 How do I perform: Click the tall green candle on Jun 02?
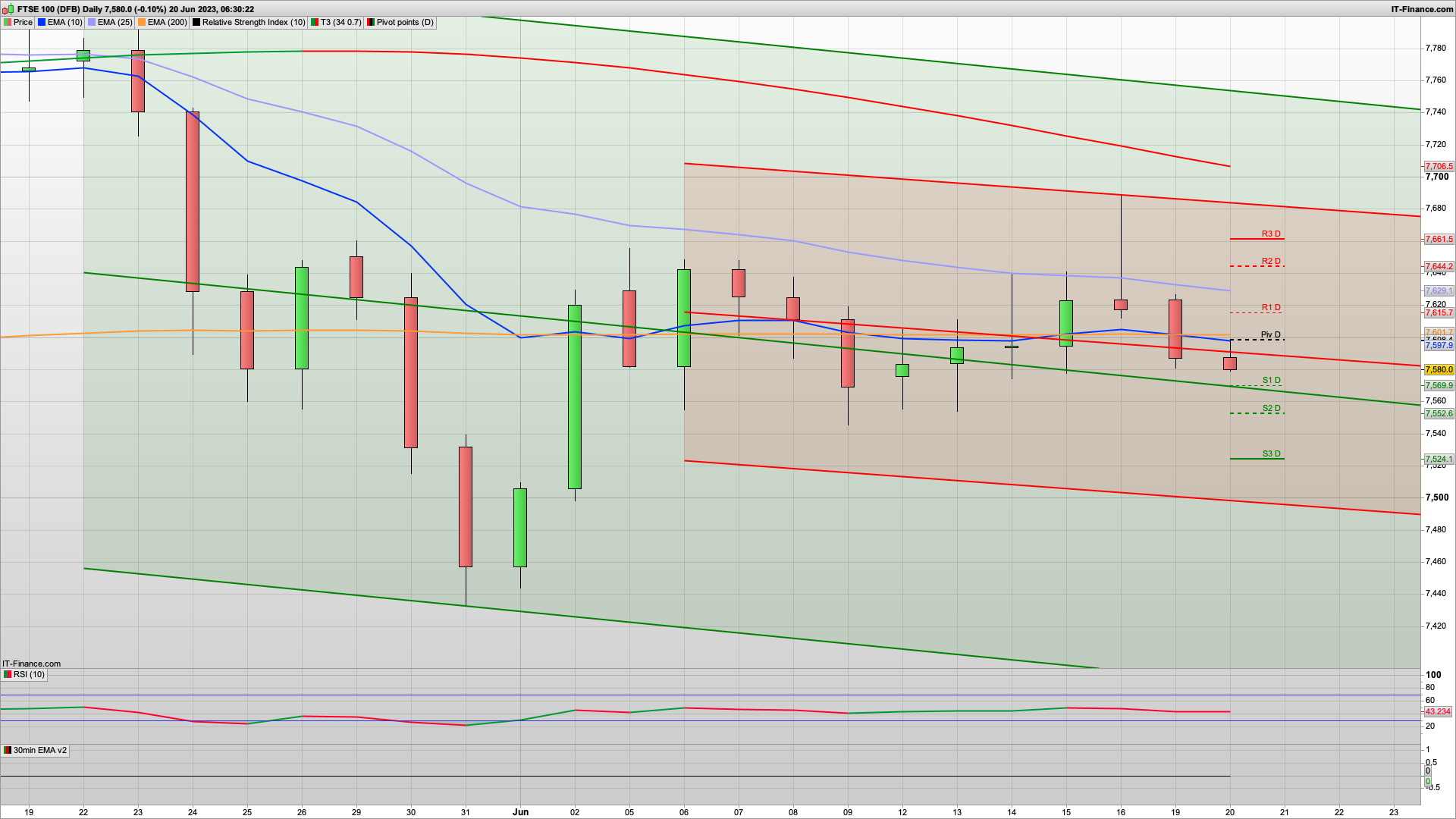pyautogui.click(x=575, y=397)
